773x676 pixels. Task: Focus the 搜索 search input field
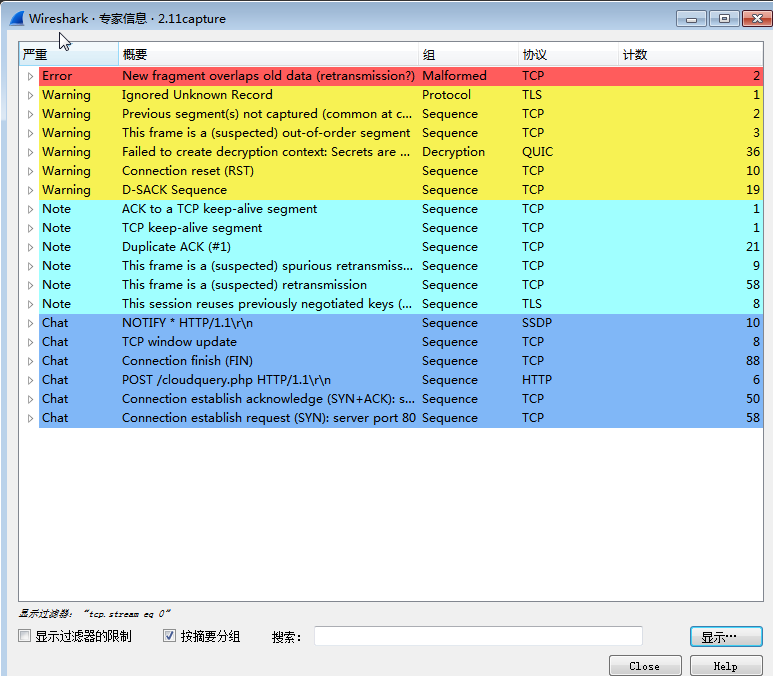click(478, 636)
